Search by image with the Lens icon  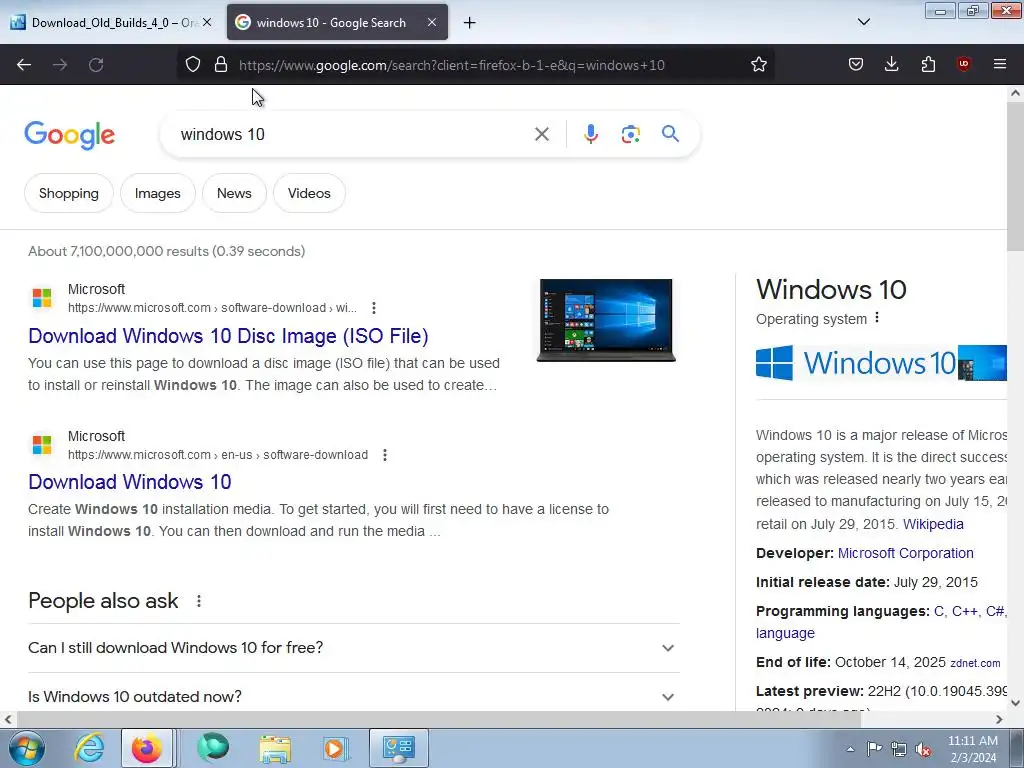[x=630, y=135]
